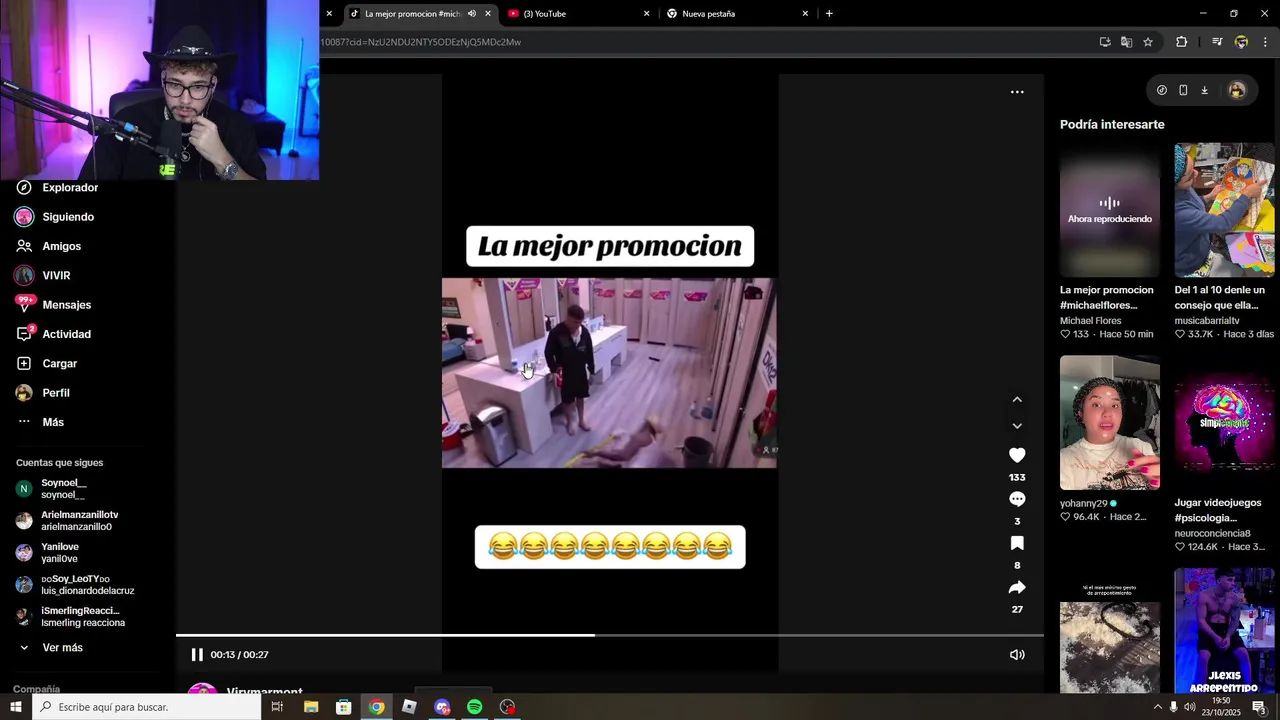
Task: Open Mensajes inbox
Action: coord(53,305)
